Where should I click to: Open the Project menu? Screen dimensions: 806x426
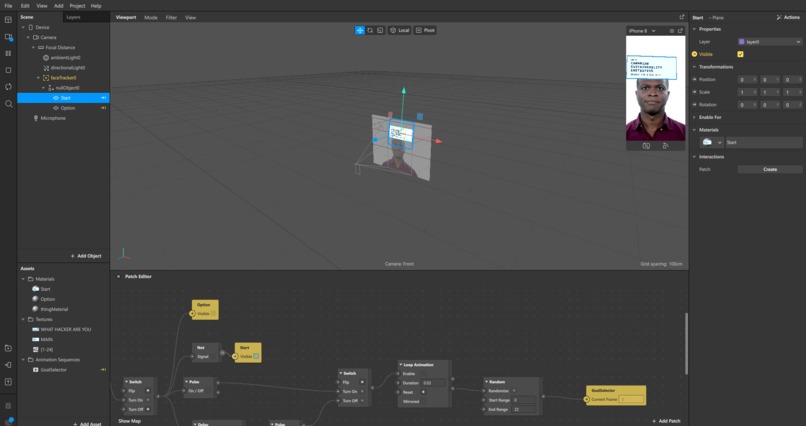pyautogui.click(x=77, y=6)
